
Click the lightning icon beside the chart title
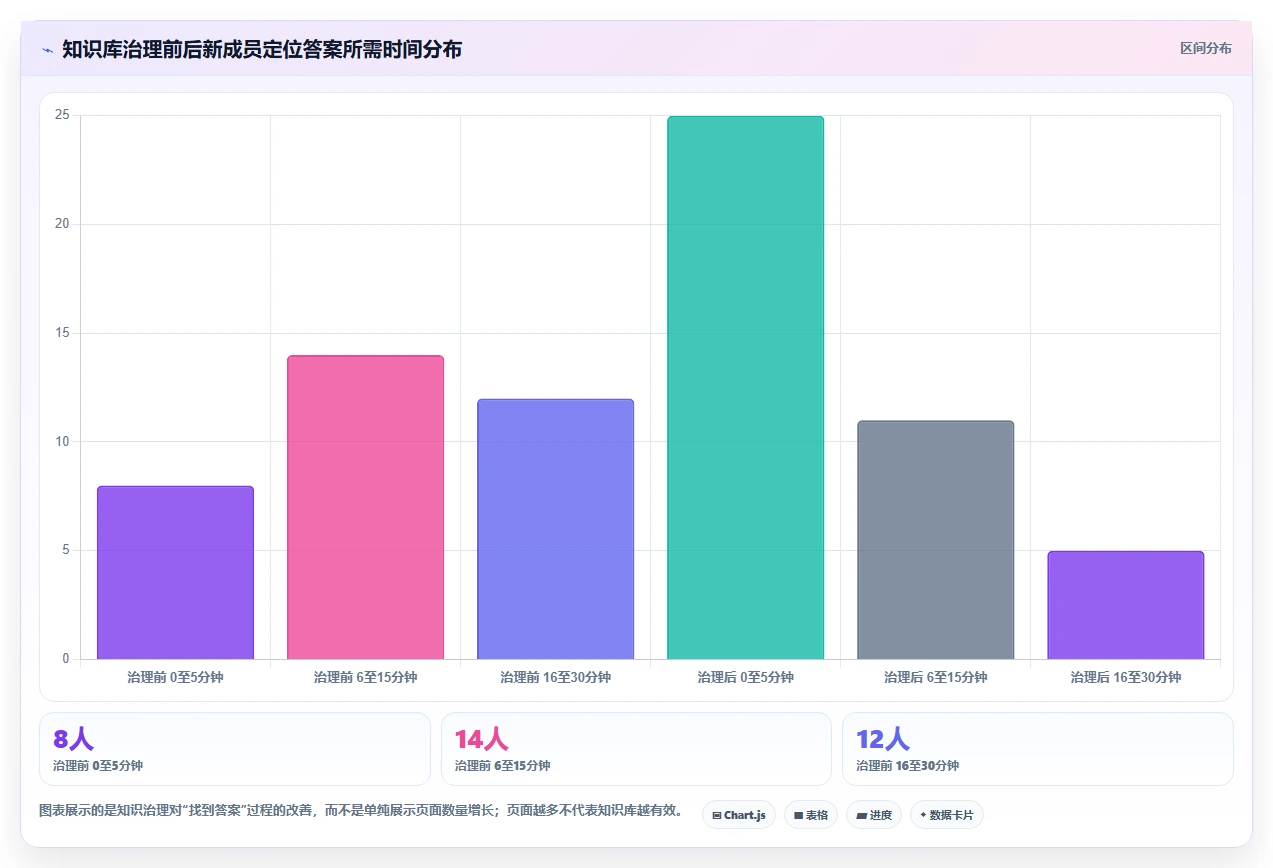pyautogui.click(x=47, y=49)
